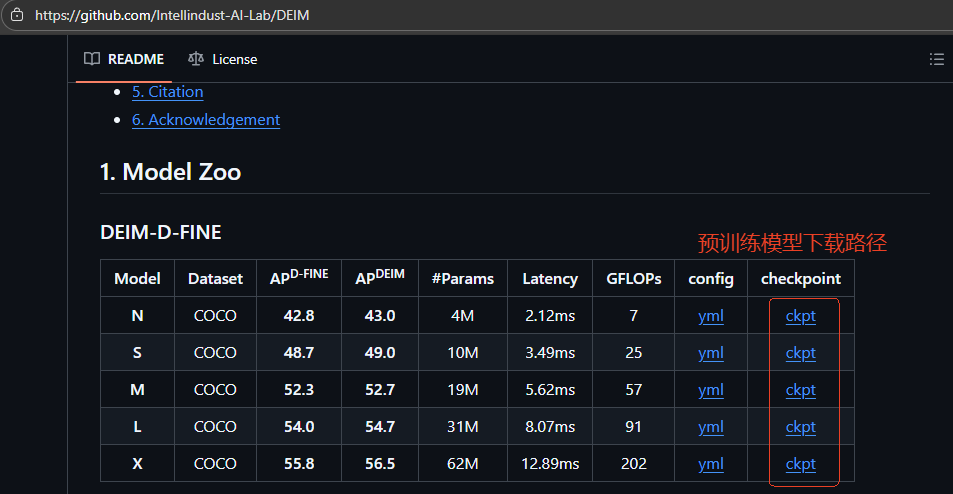Click the License scale icon
The image size is (953, 494).
[196, 59]
